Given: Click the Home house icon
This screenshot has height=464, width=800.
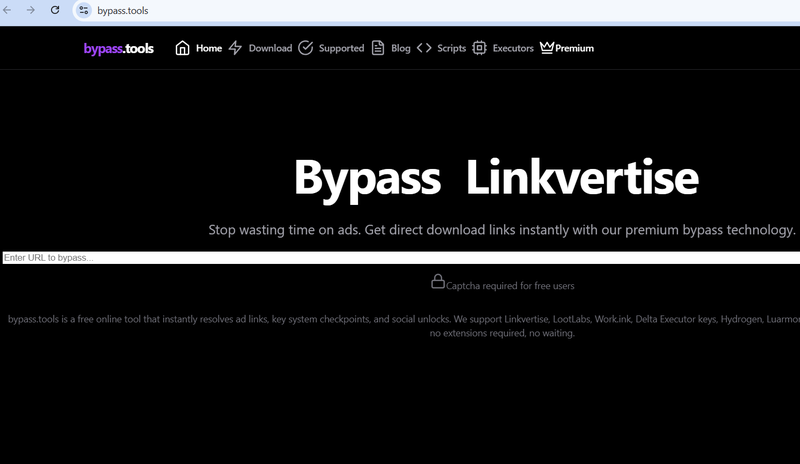Looking at the screenshot, I should pyautogui.click(x=182, y=48).
